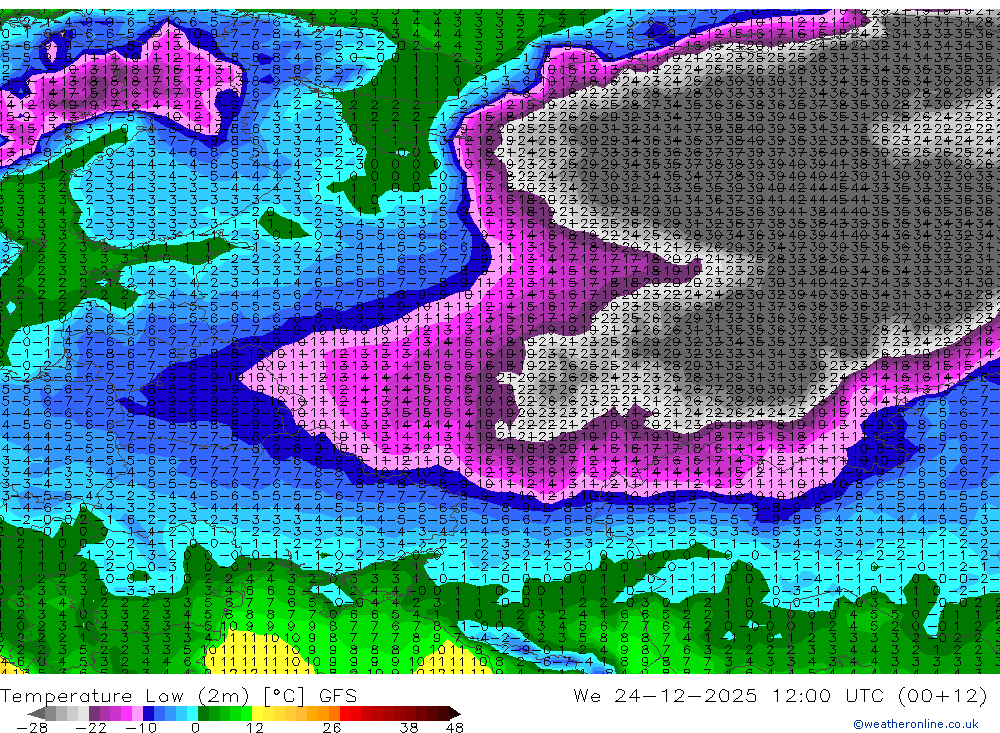
Task: Click the legend label '-10'
Action: click(141, 728)
